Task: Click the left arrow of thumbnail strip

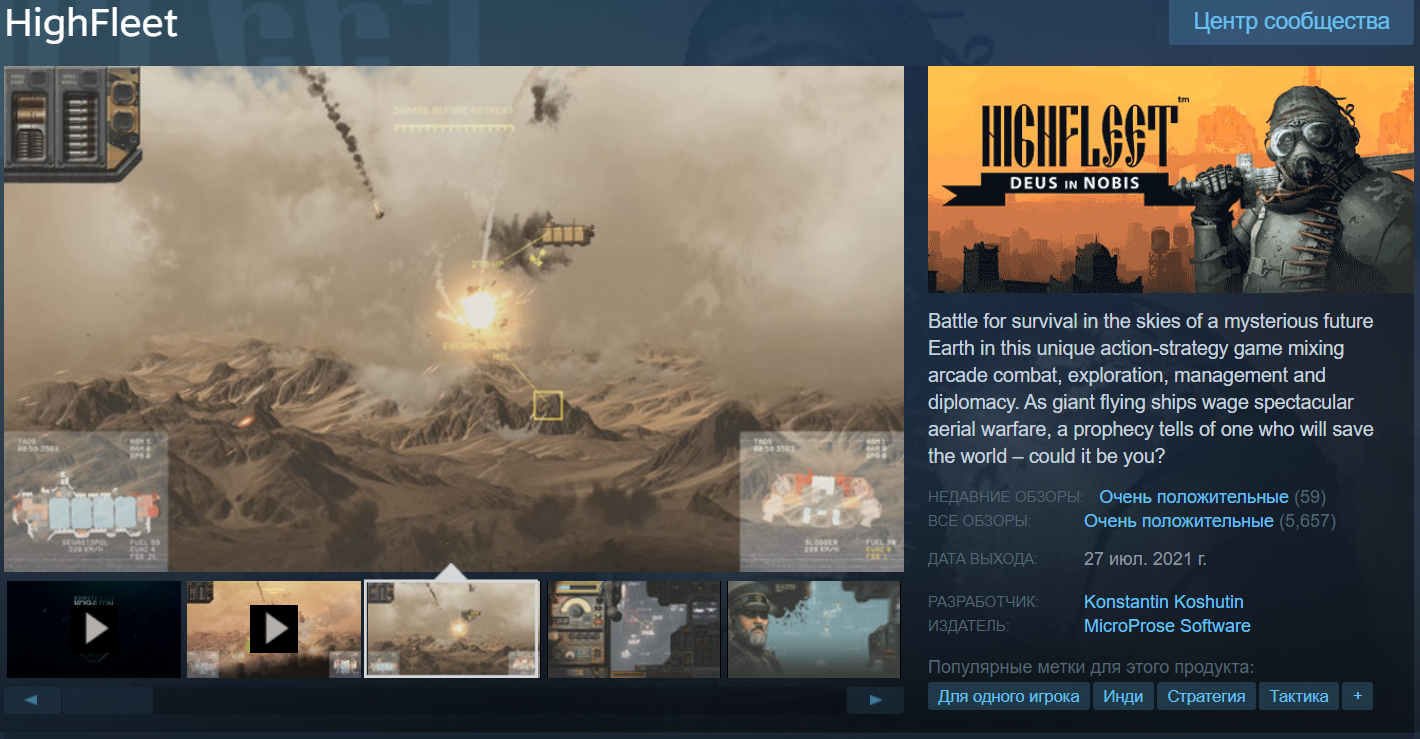Action: coord(30,700)
